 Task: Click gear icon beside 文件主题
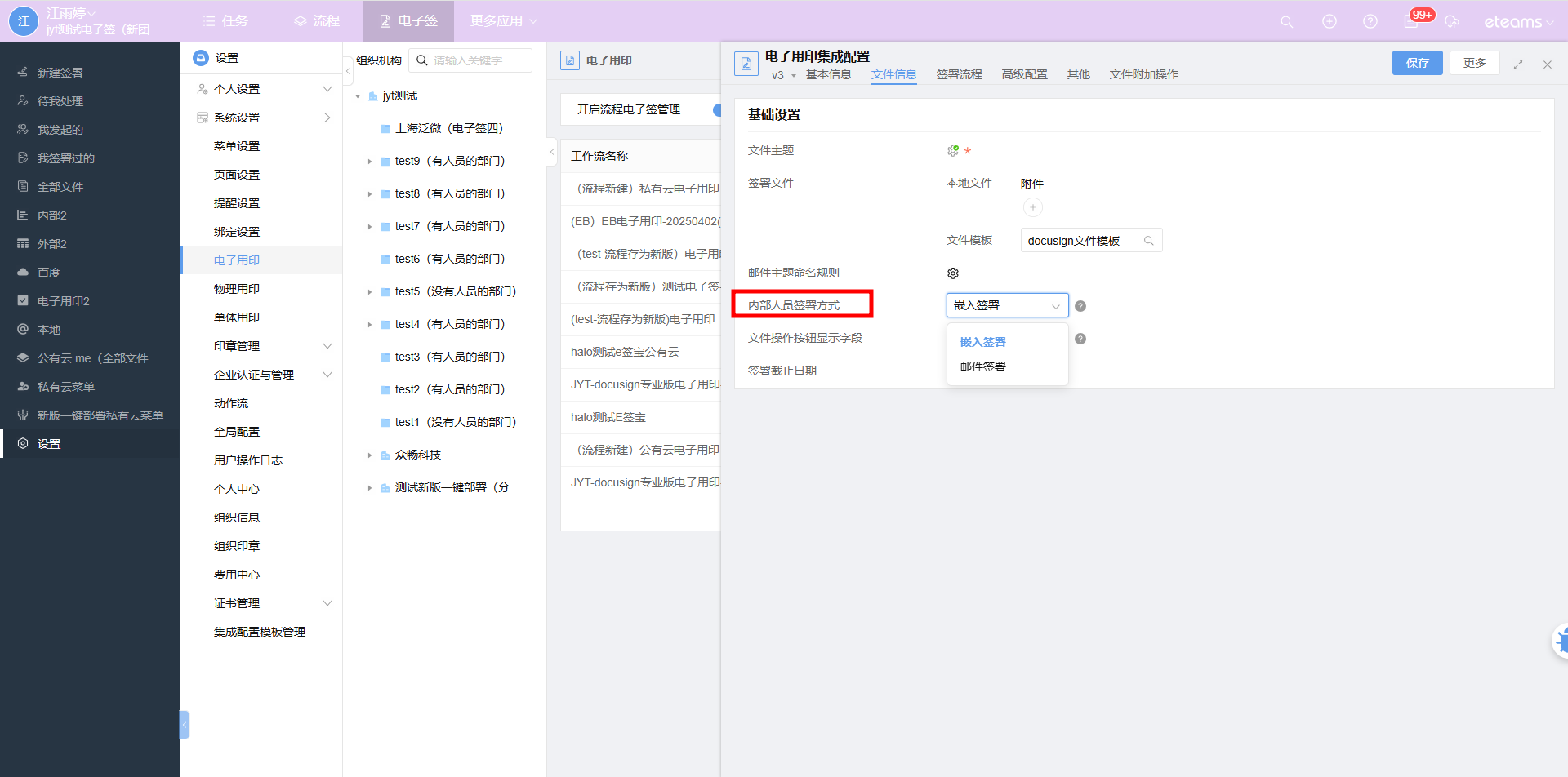click(x=953, y=151)
